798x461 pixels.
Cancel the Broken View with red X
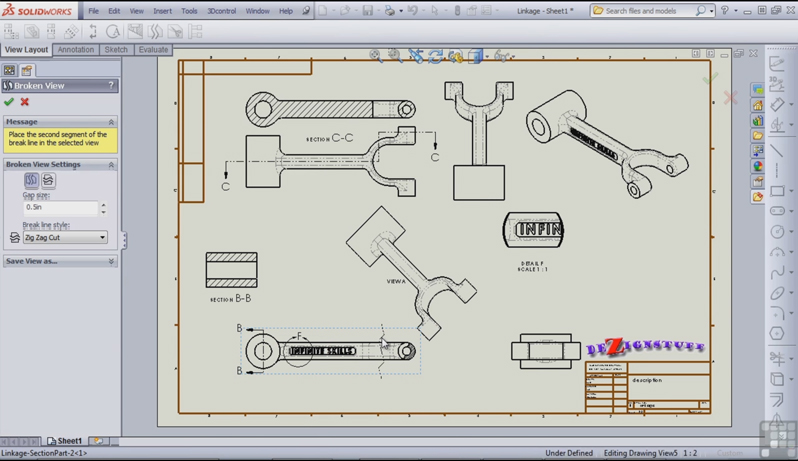click(x=24, y=102)
